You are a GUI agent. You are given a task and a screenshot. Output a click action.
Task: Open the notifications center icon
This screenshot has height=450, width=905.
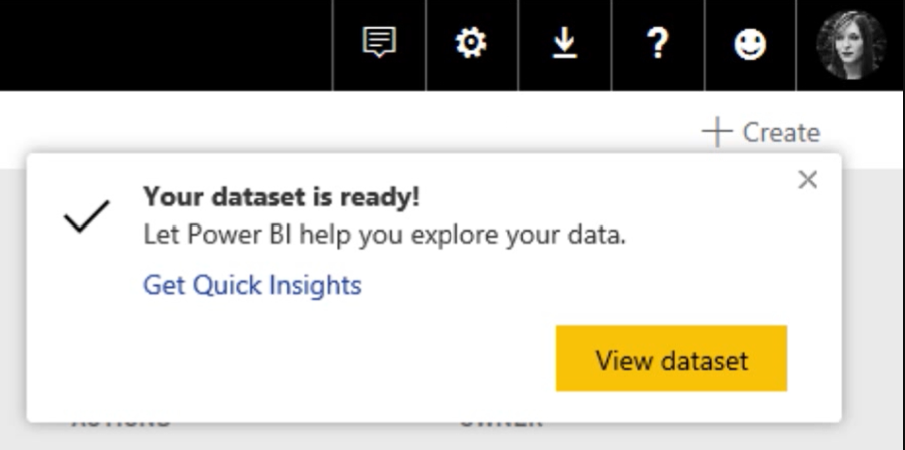point(379,43)
